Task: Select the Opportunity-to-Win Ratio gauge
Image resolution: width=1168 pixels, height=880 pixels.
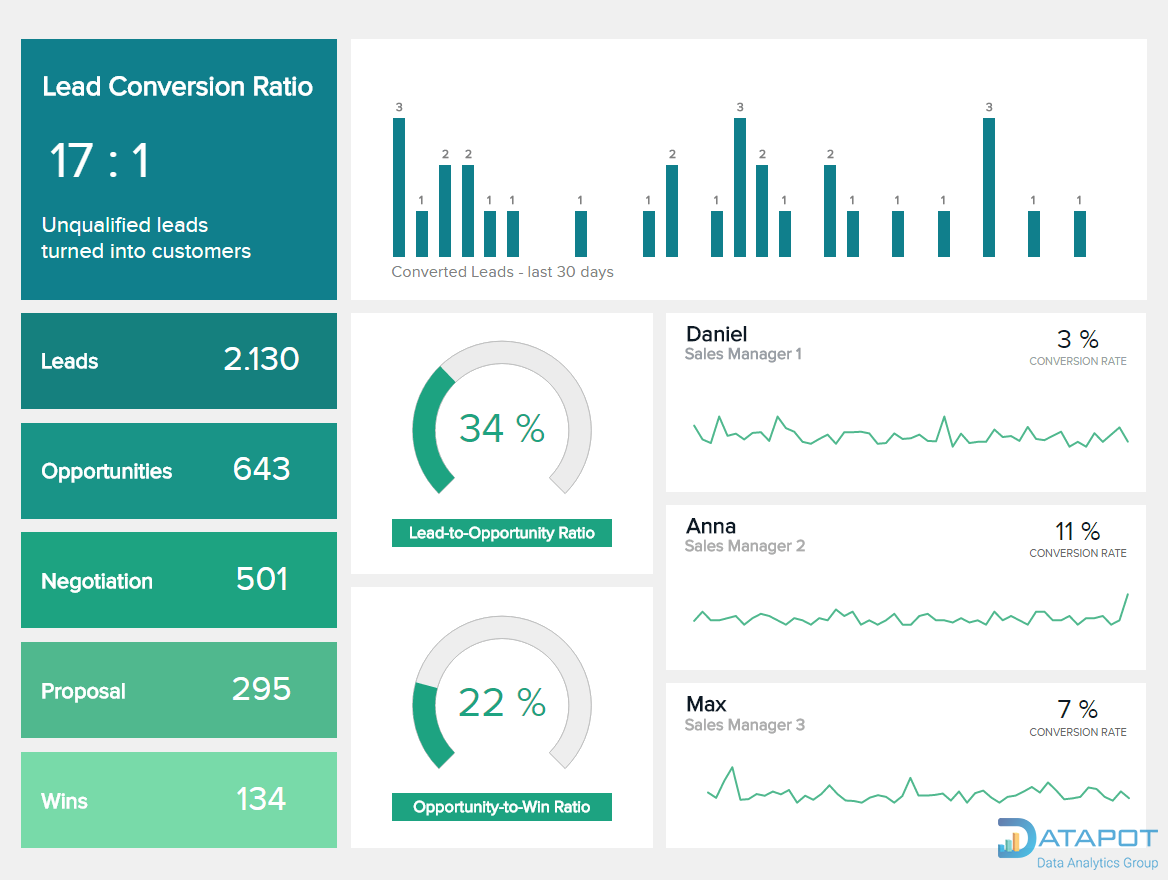Action: 501,705
